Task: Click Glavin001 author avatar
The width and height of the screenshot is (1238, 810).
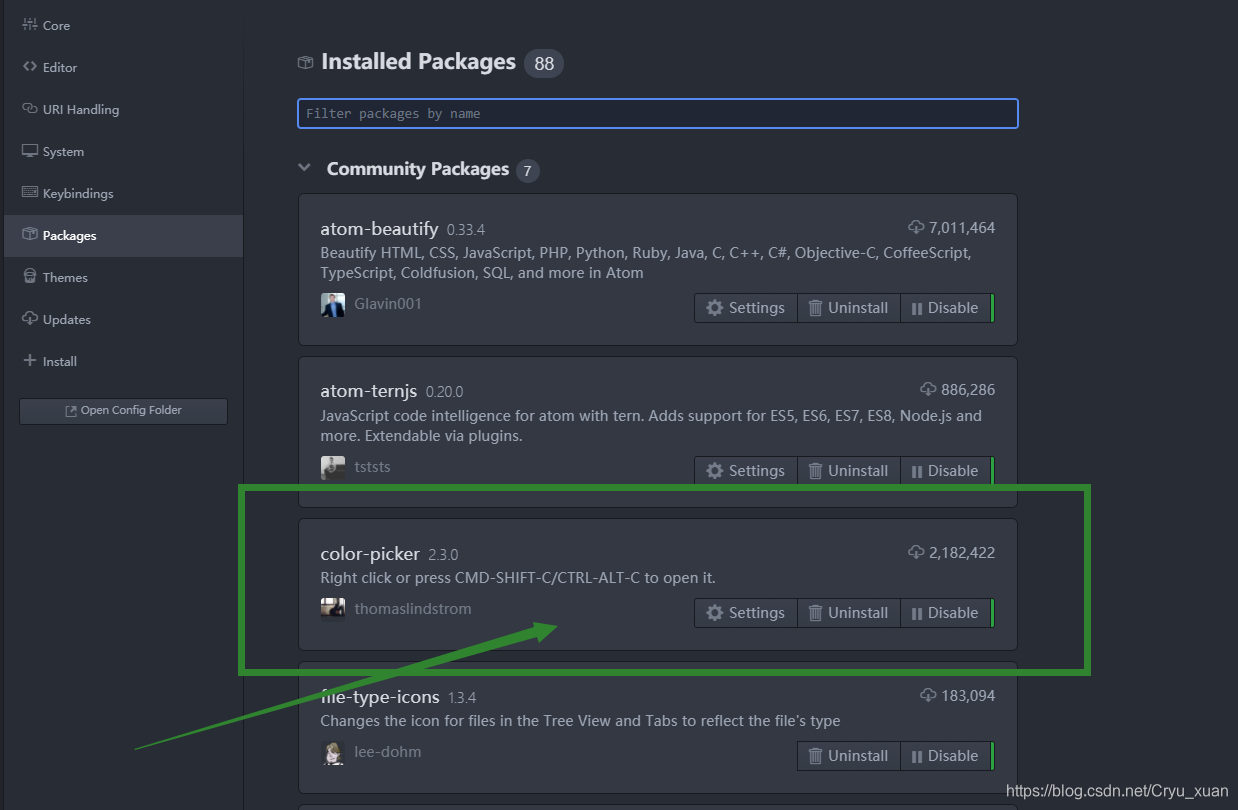Action: [x=333, y=304]
